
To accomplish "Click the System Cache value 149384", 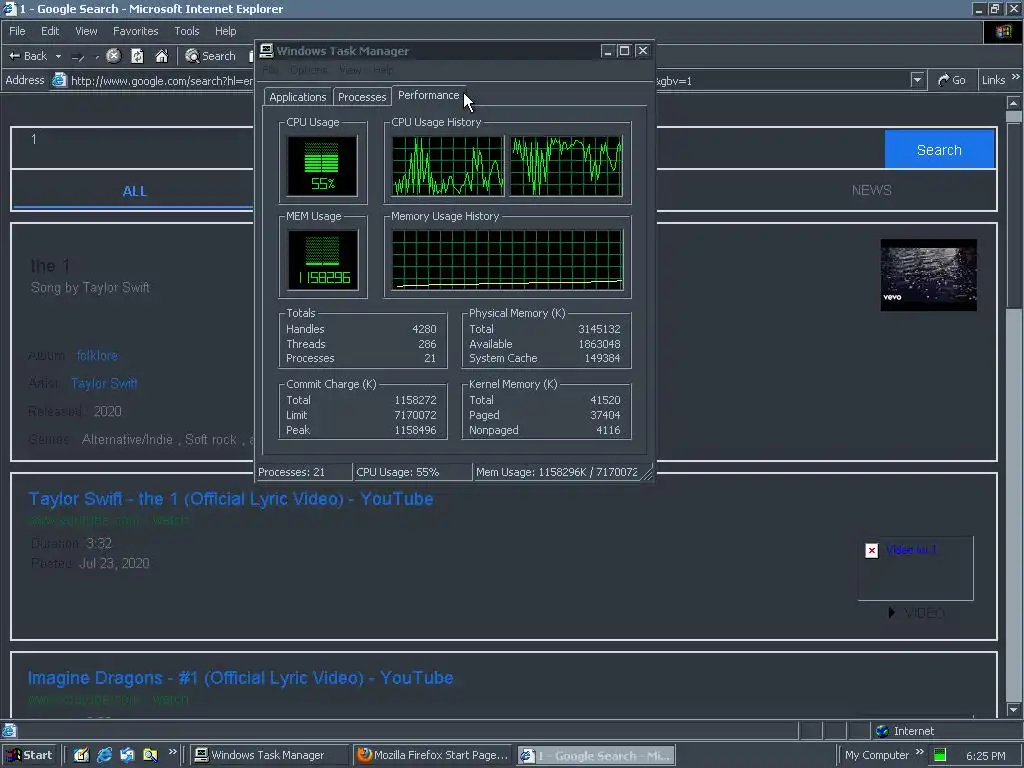I will coord(602,359).
